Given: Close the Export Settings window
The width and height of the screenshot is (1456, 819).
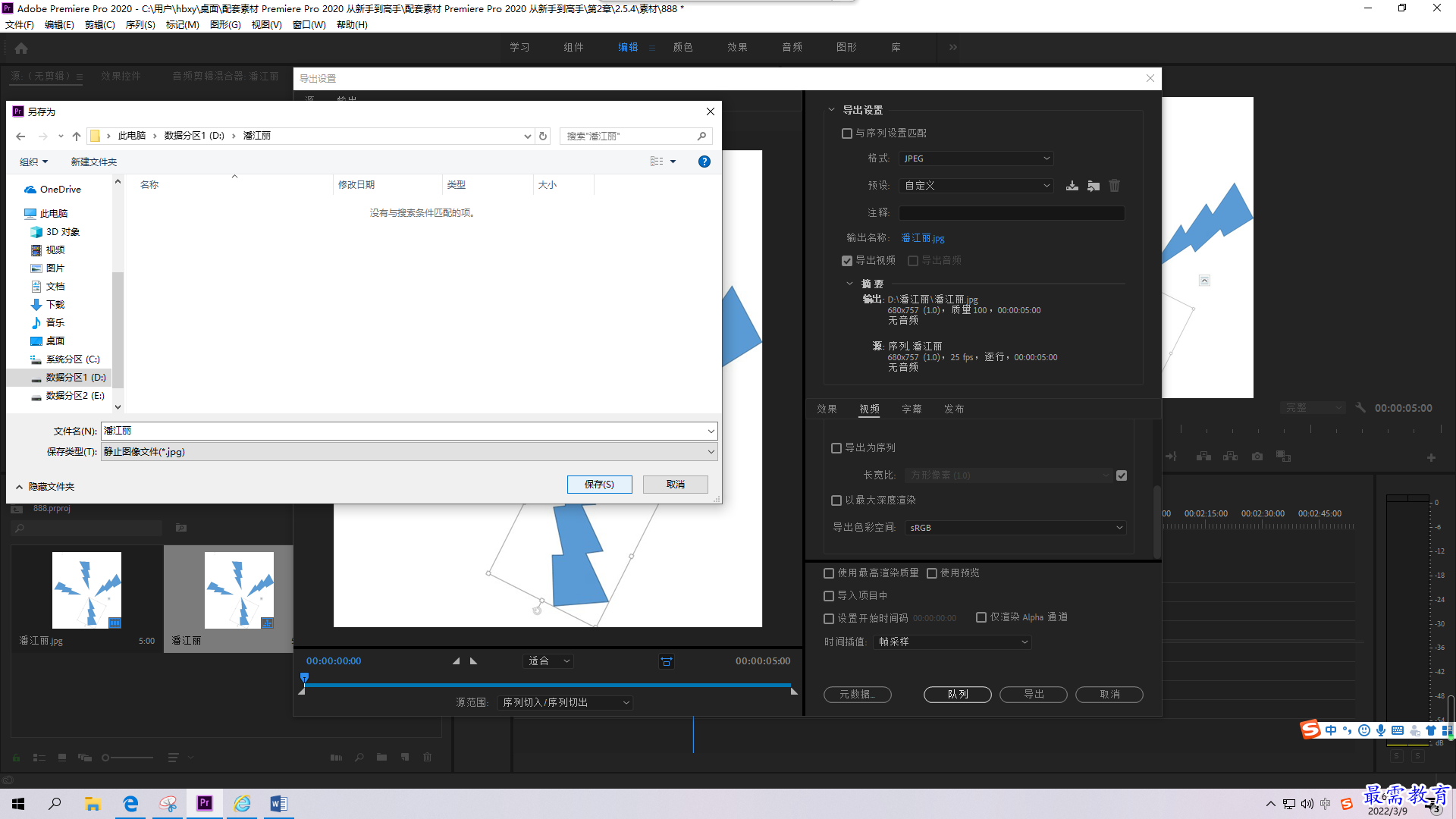Looking at the screenshot, I should [1150, 78].
